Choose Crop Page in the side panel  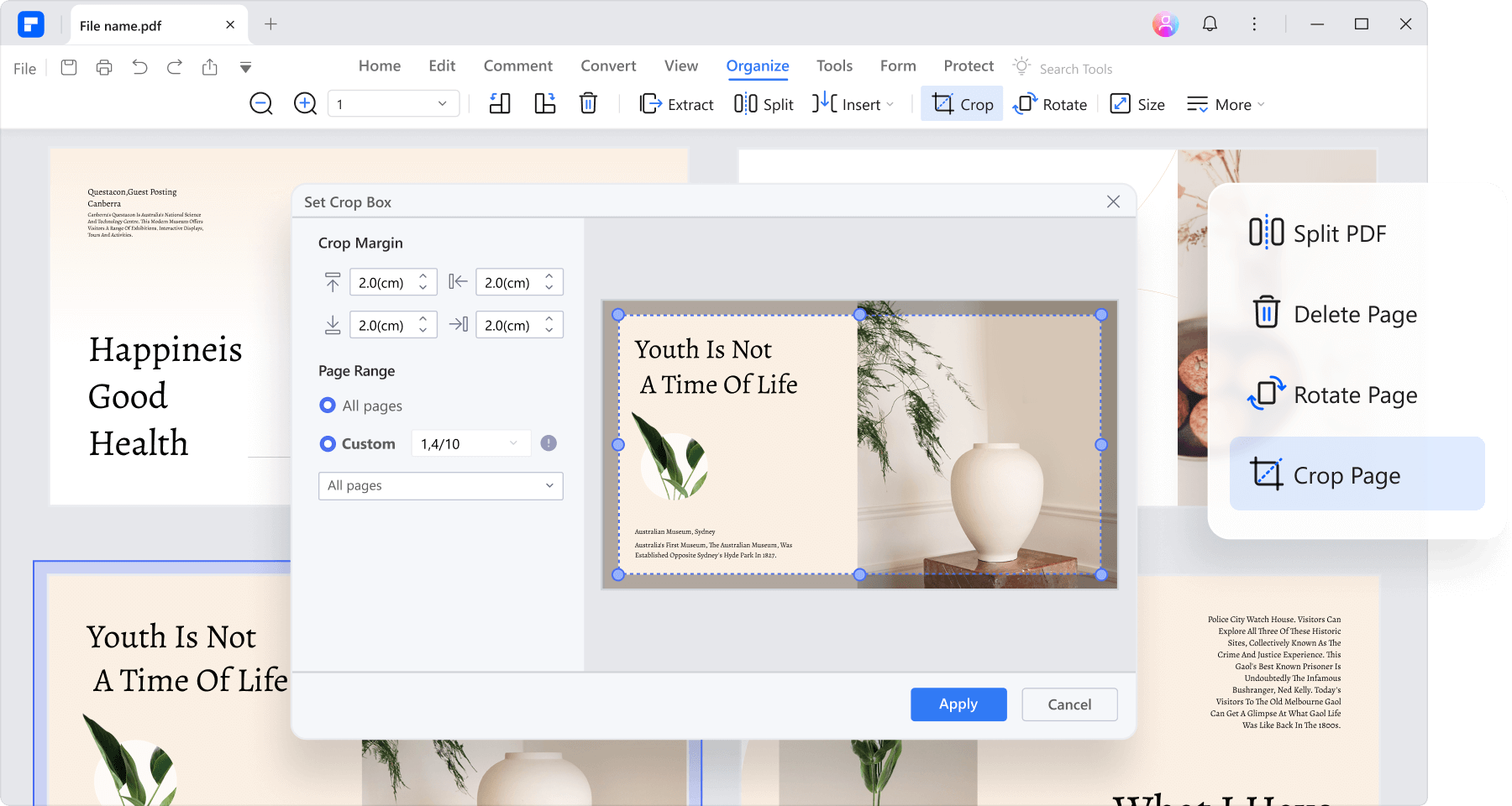(x=1357, y=474)
